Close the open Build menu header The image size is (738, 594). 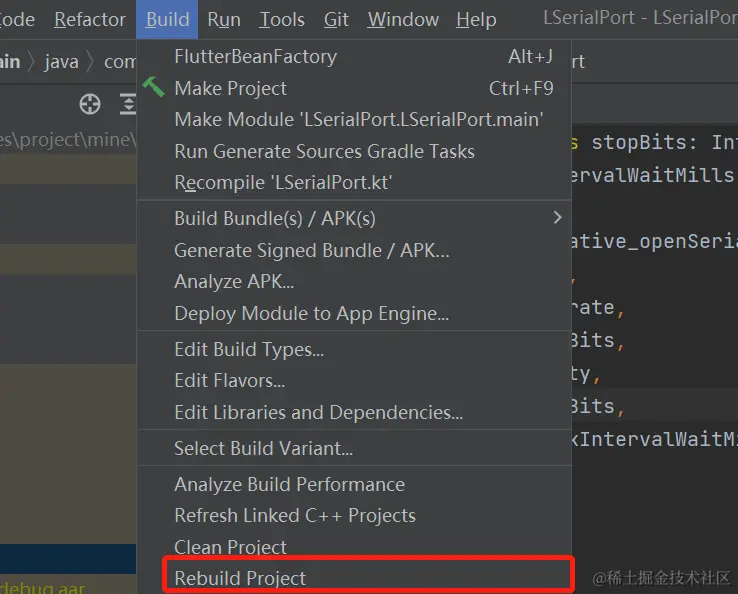pyautogui.click(x=167, y=19)
